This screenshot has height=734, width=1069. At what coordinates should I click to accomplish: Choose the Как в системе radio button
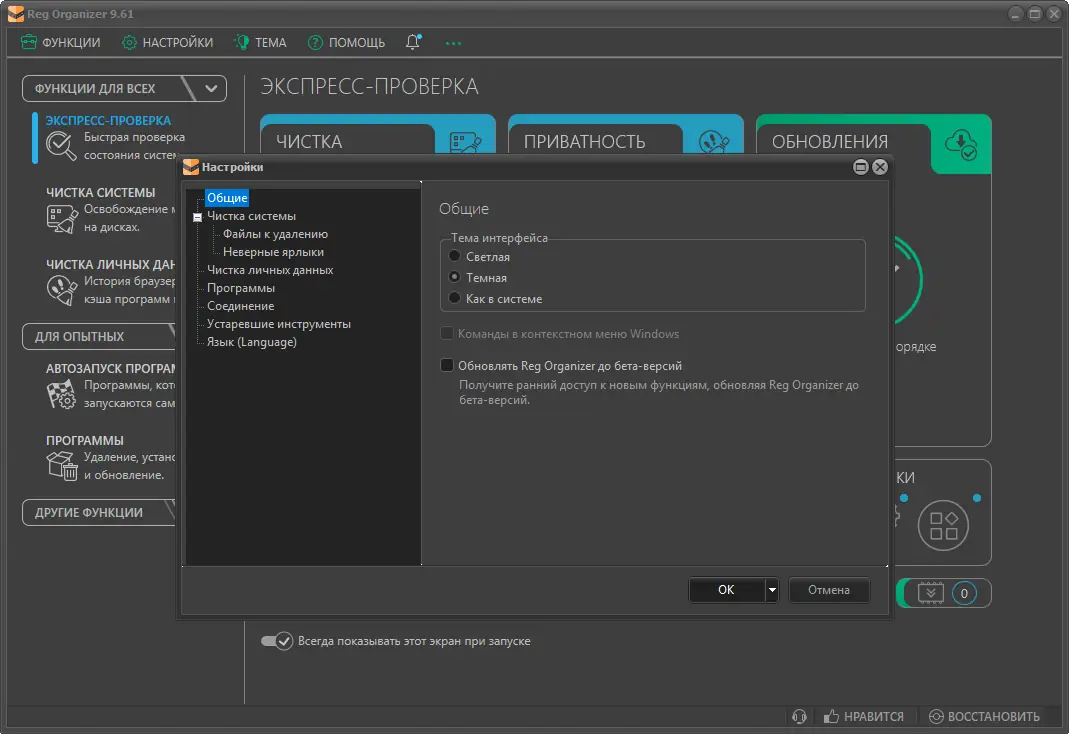point(455,298)
